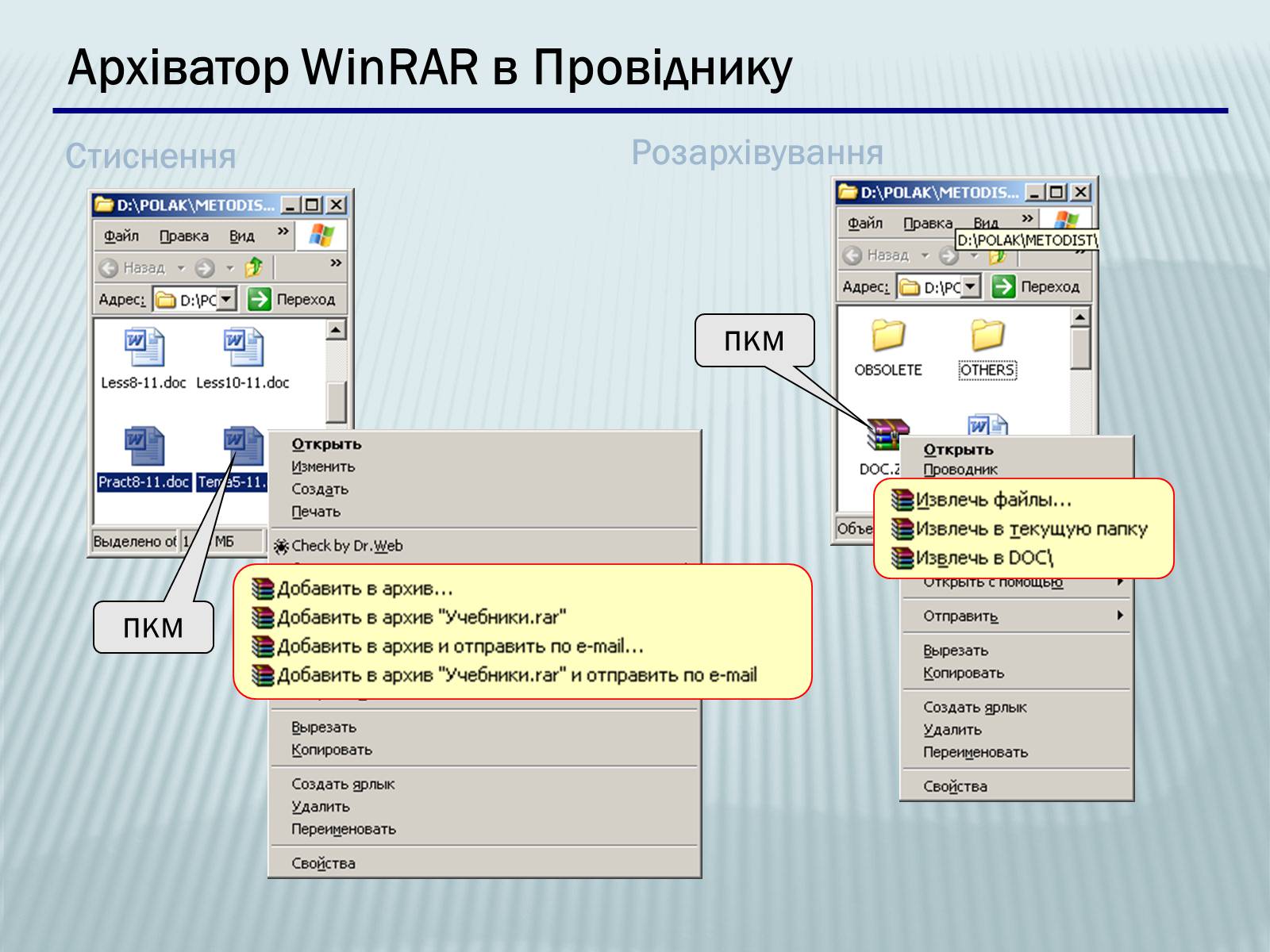Select the Less10-11.doc Word document icon
Image resolution: width=1270 pixels, height=952 pixels.
click(x=242, y=347)
